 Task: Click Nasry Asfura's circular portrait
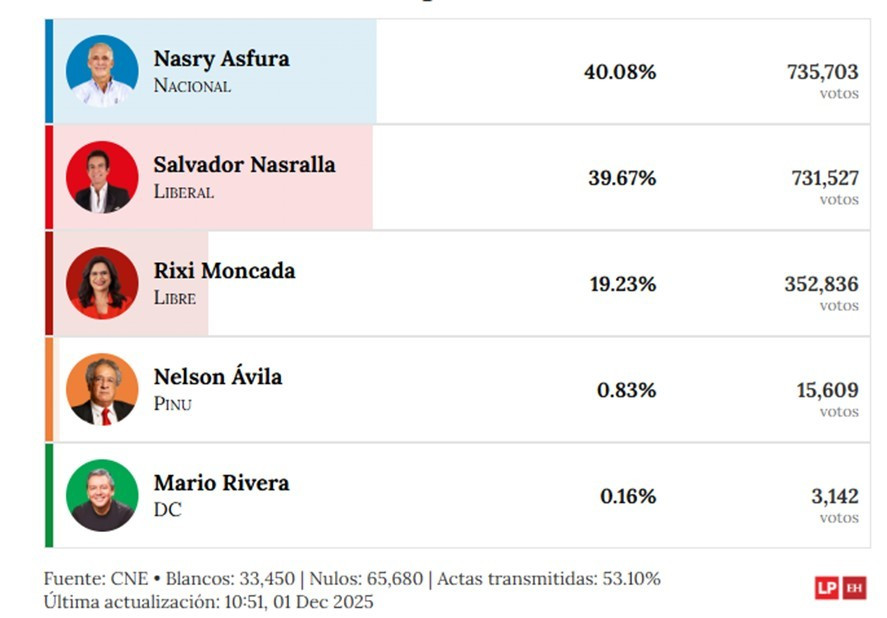click(102, 71)
